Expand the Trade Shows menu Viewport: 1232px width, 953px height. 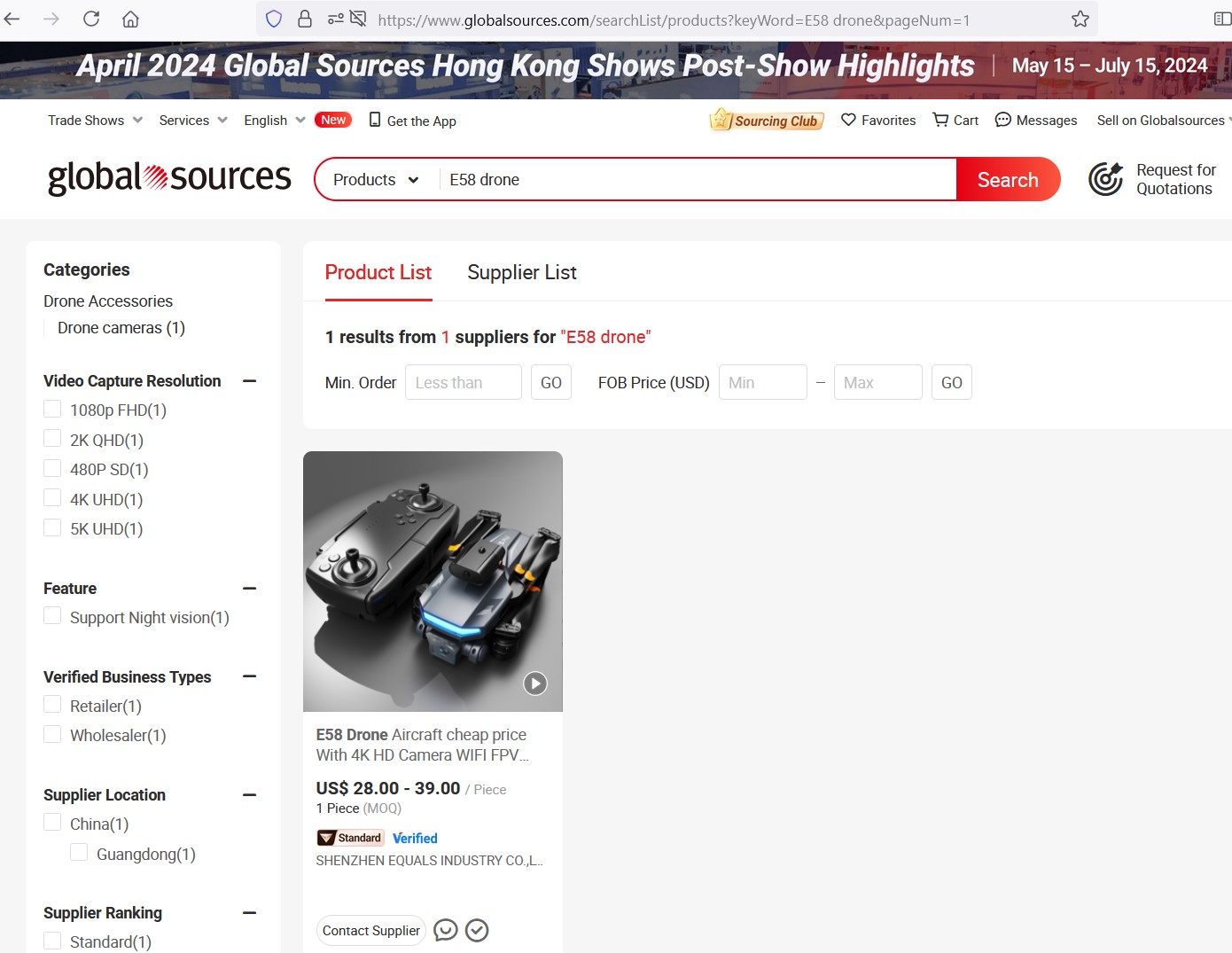click(95, 121)
